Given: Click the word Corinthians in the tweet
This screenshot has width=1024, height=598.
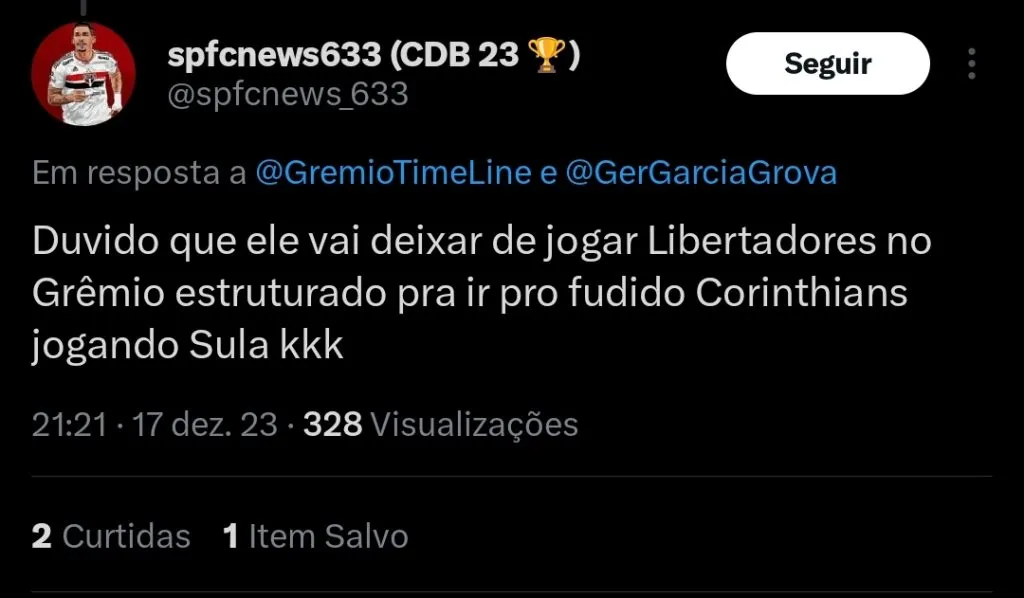Looking at the screenshot, I should point(801,293).
